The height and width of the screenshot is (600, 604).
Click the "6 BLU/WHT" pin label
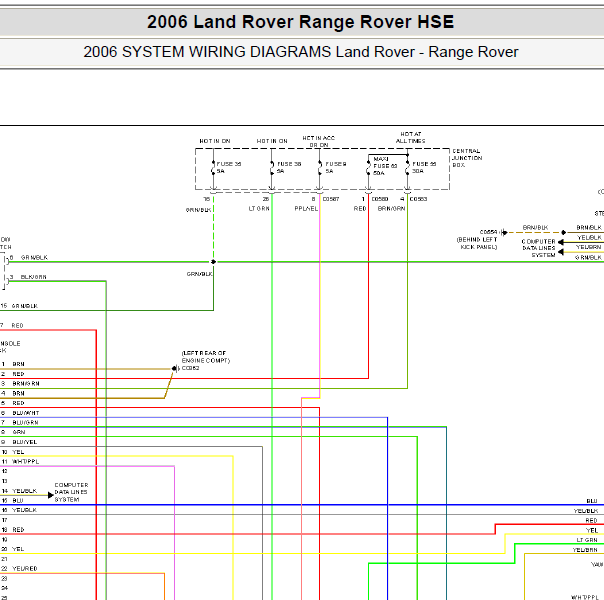point(20,413)
